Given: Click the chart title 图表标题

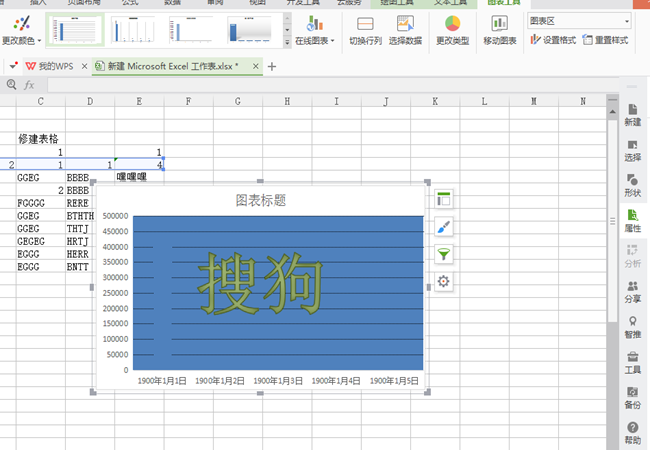Looking at the screenshot, I should 261,201.
